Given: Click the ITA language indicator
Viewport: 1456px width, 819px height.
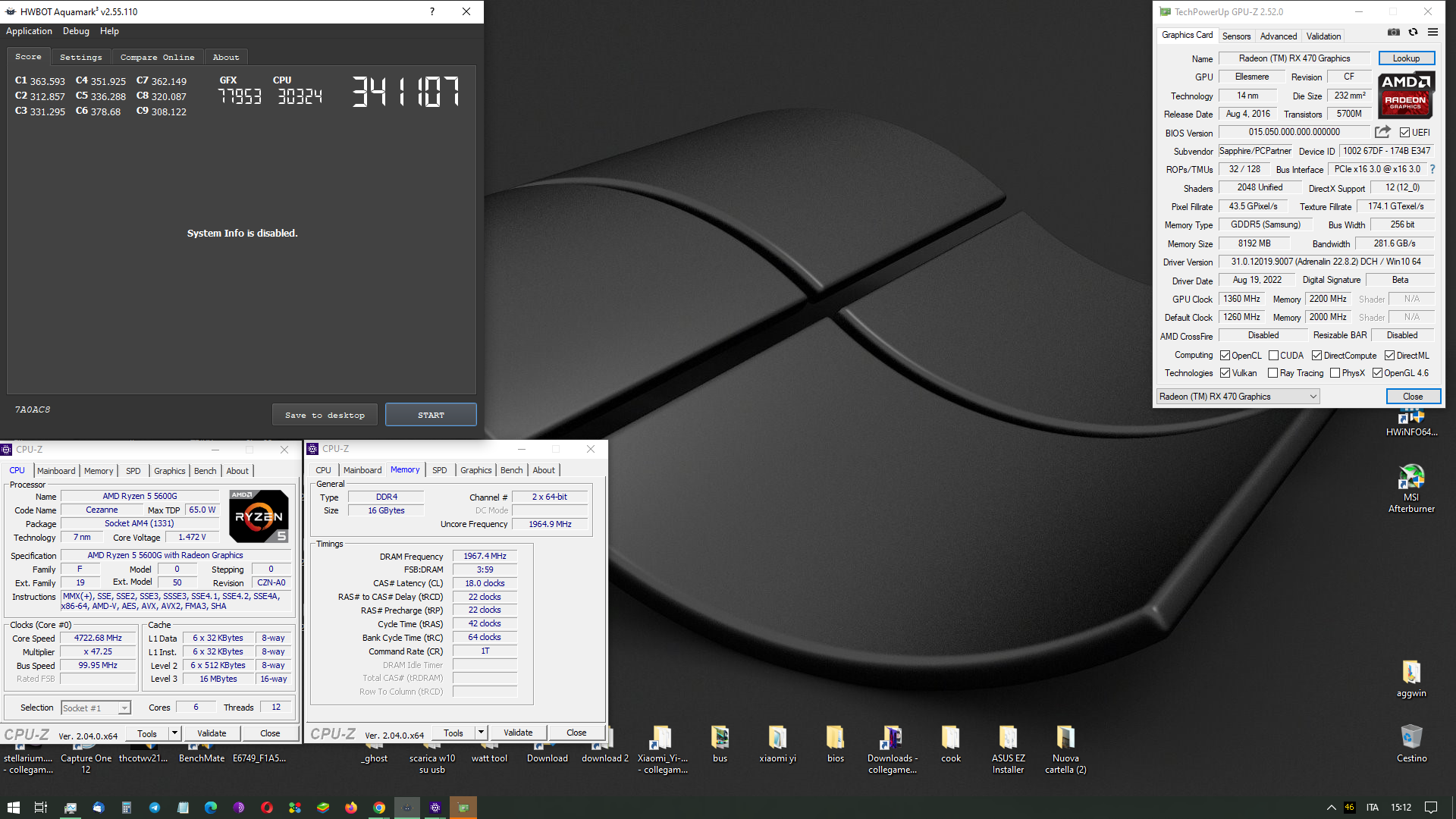Looking at the screenshot, I should click(1372, 808).
